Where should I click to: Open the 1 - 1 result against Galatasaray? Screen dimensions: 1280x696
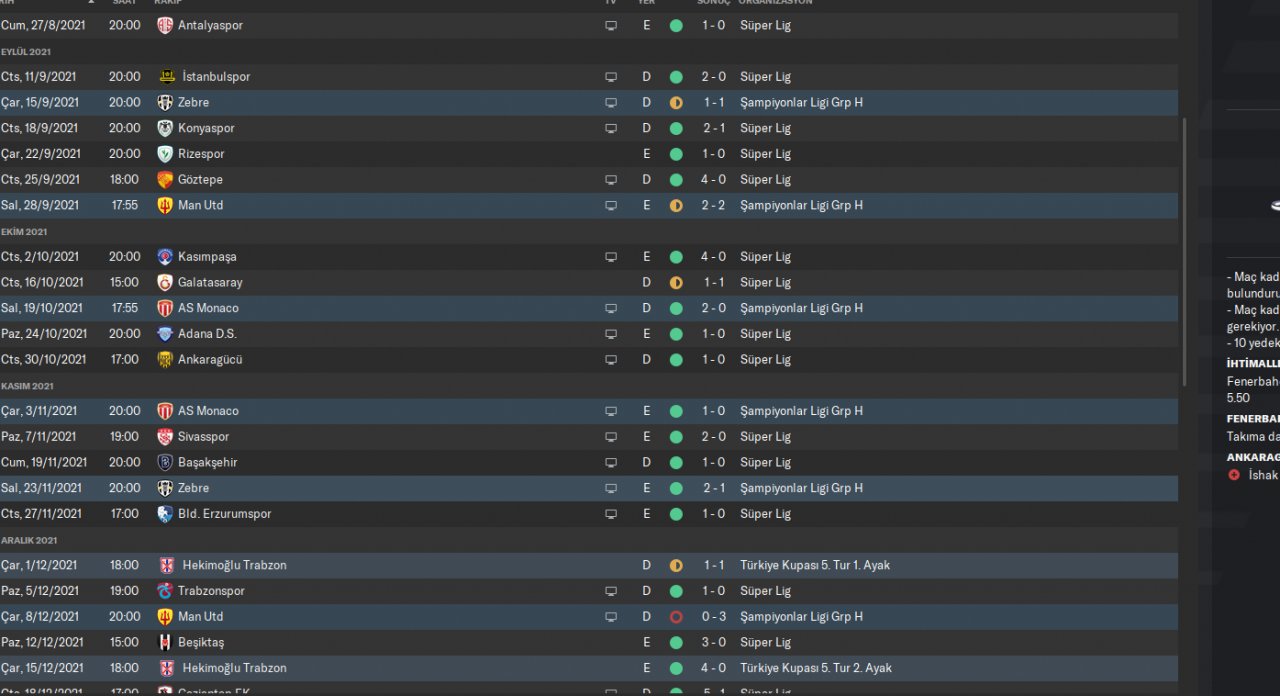(x=713, y=283)
